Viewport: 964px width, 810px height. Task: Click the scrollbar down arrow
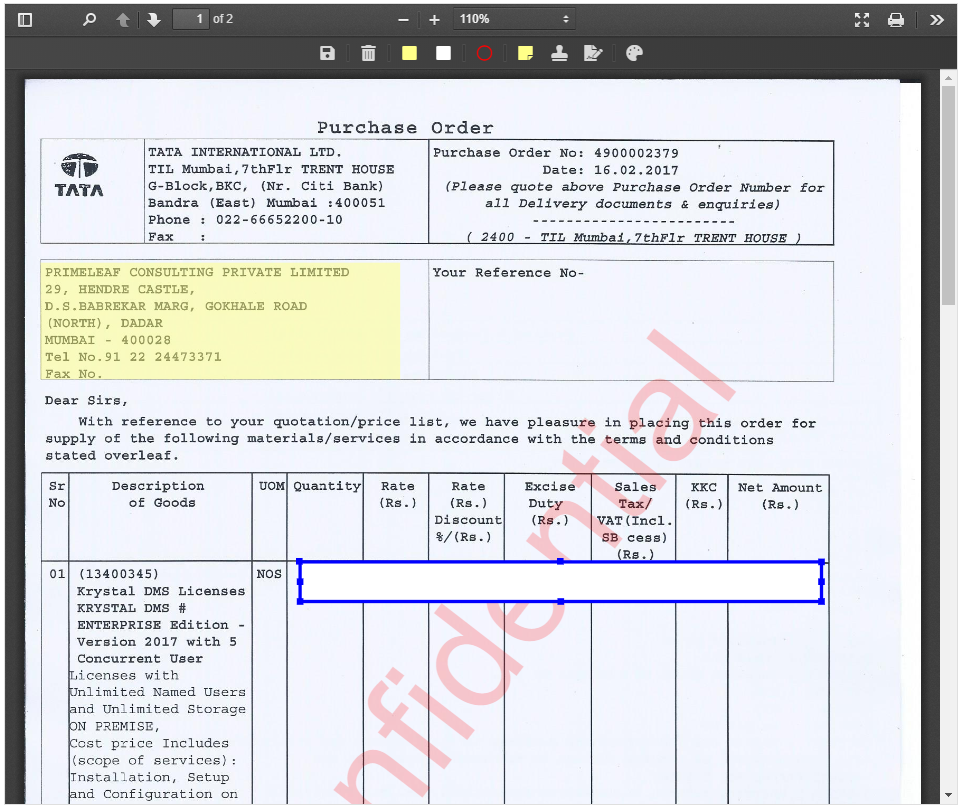(949, 796)
